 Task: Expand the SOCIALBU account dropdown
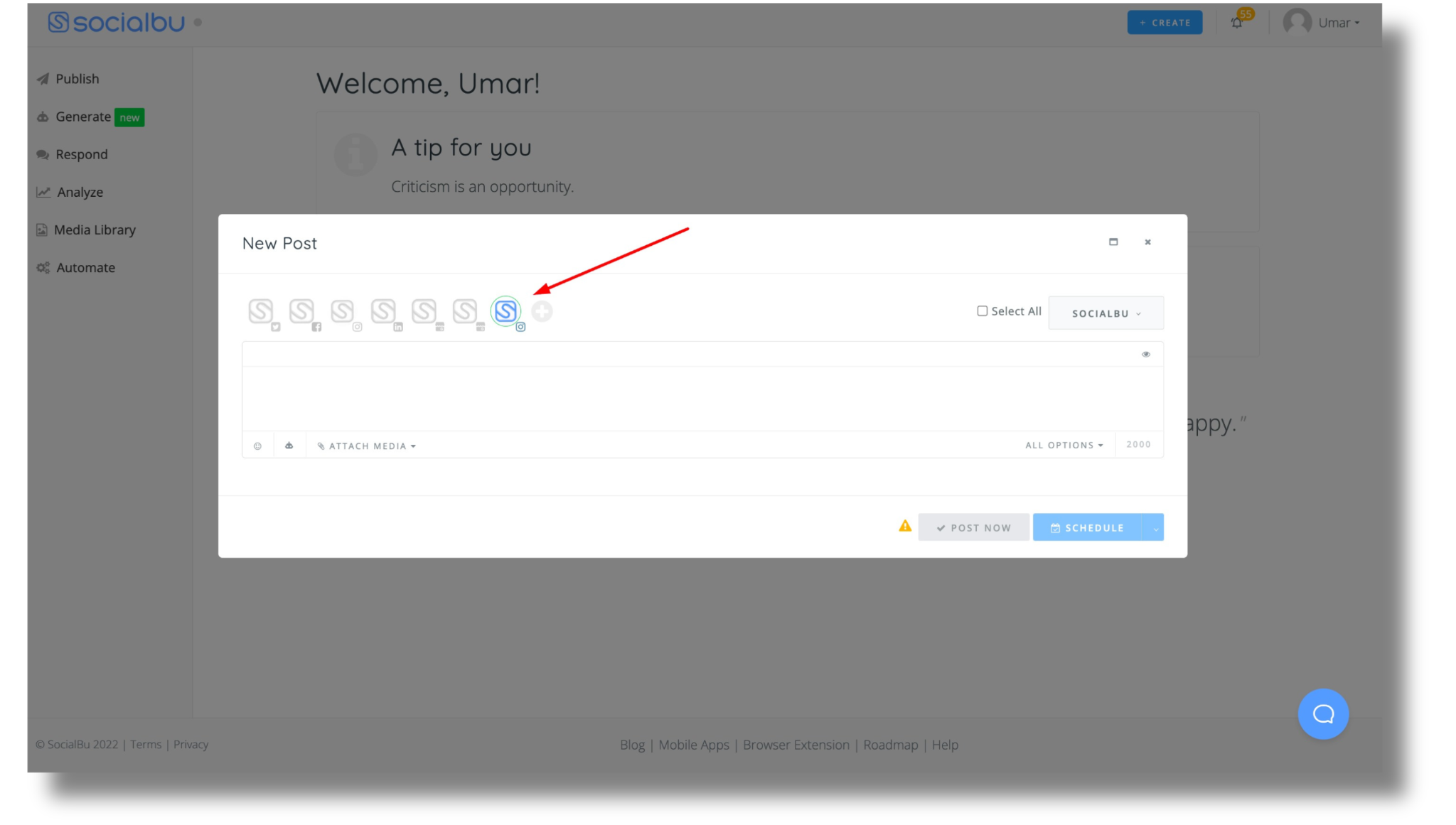pyautogui.click(x=1106, y=312)
